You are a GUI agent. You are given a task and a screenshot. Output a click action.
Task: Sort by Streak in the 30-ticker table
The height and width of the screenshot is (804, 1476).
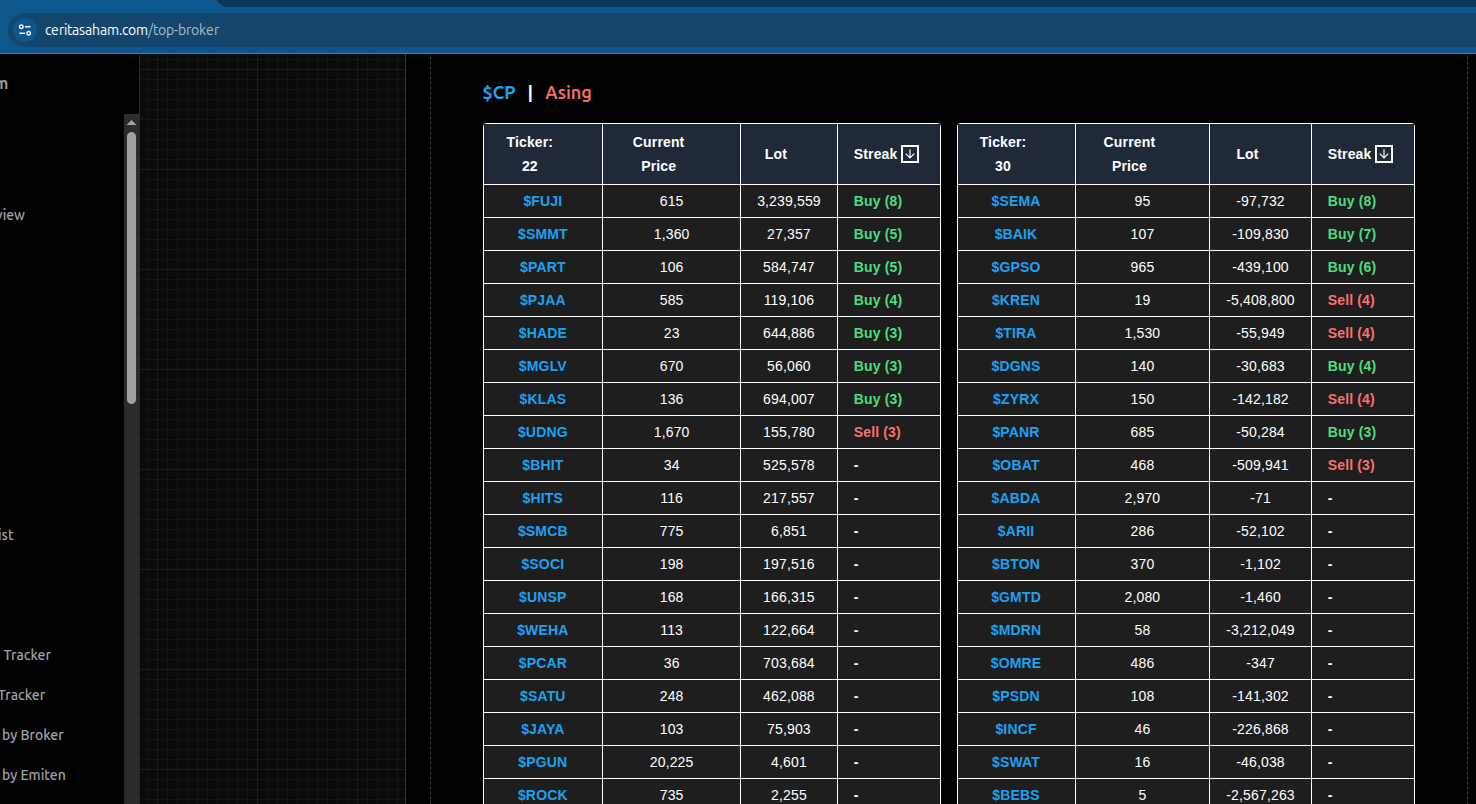[x=1384, y=154]
